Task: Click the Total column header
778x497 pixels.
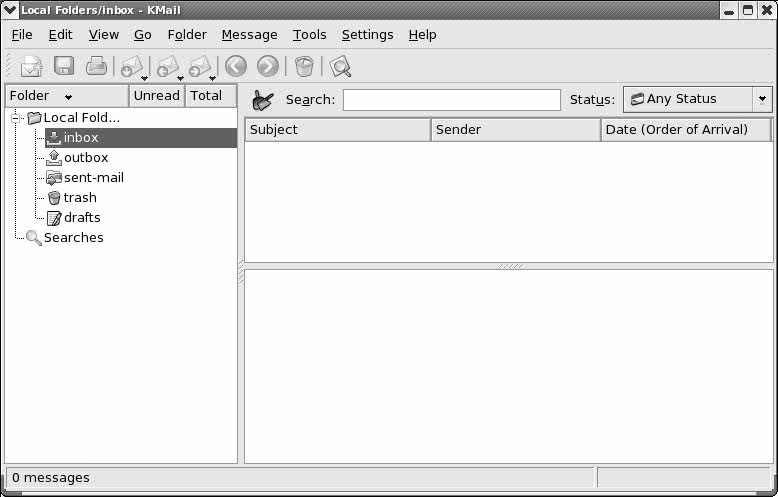Action: 210,96
